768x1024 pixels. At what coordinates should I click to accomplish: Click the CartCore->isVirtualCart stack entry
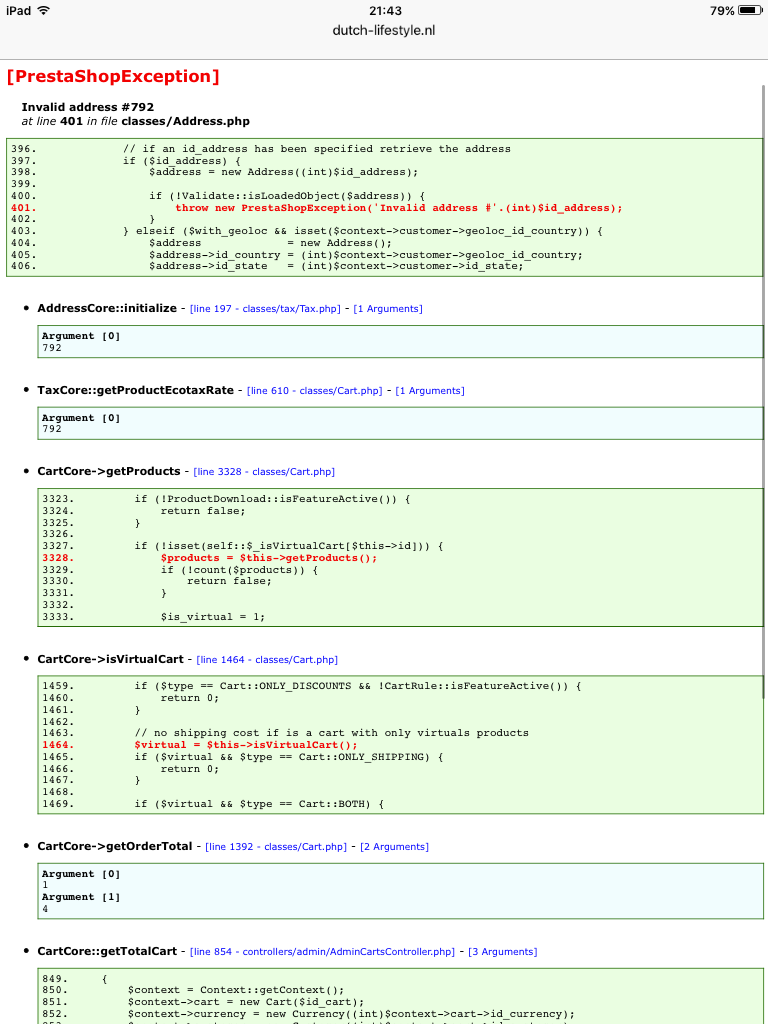110,659
